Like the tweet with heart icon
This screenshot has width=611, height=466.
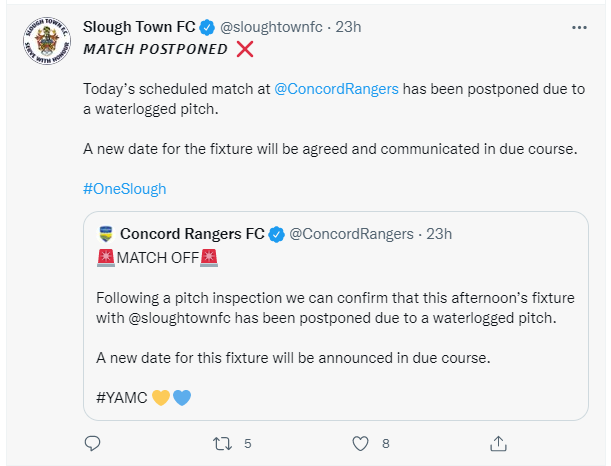[360, 443]
